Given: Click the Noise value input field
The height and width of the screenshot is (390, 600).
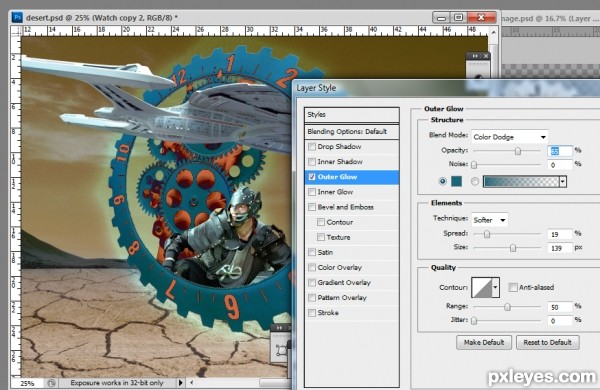Looking at the screenshot, I should pyautogui.click(x=560, y=165).
